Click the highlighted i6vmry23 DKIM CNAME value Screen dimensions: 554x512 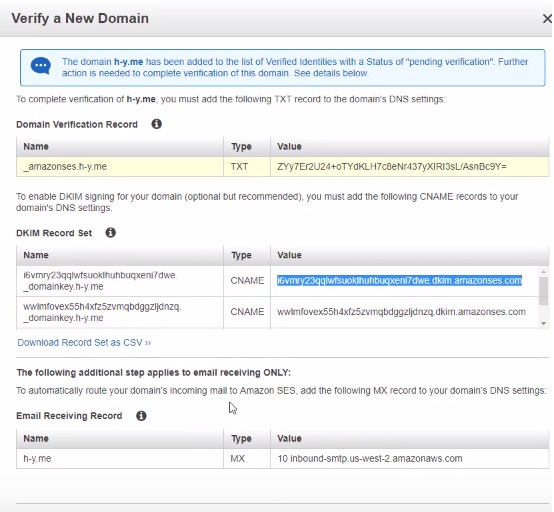pyautogui.click(x=399, y=281)
